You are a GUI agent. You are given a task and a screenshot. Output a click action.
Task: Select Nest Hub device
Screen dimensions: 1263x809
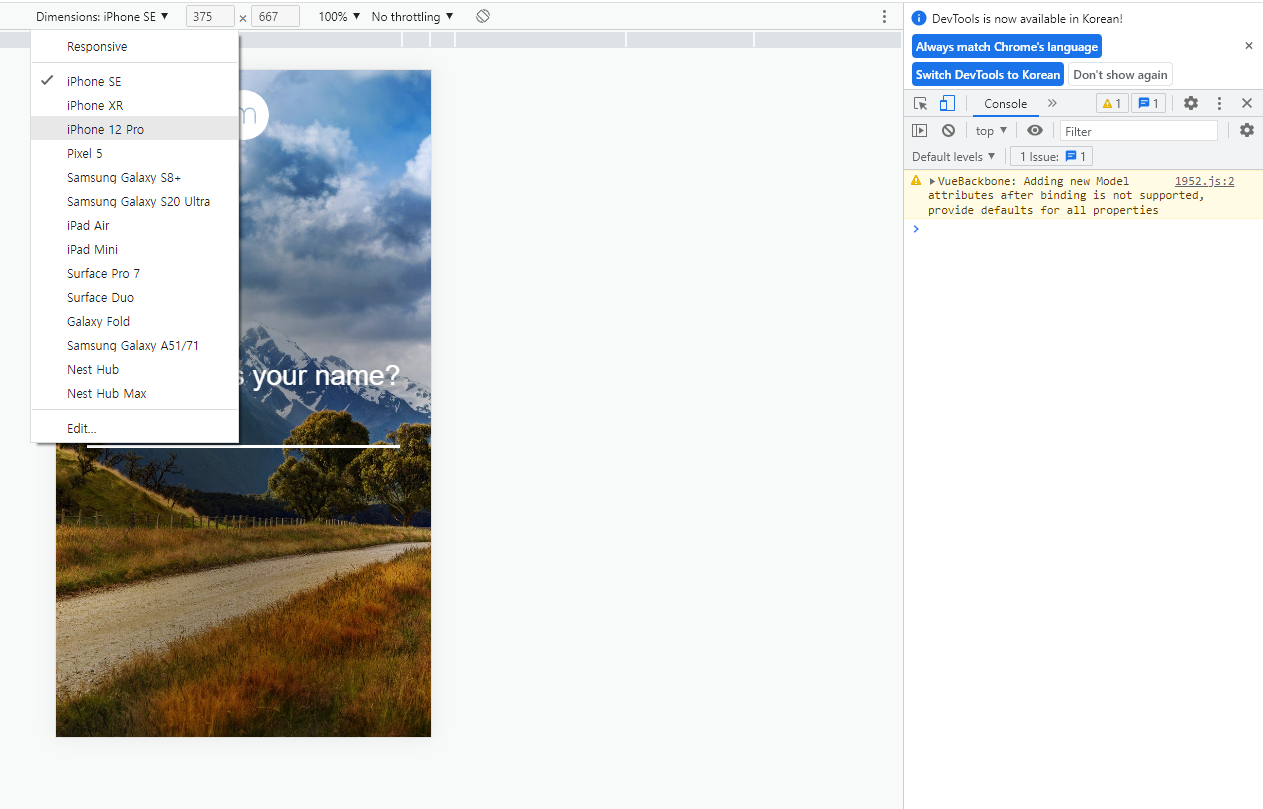tap(135, 370)
